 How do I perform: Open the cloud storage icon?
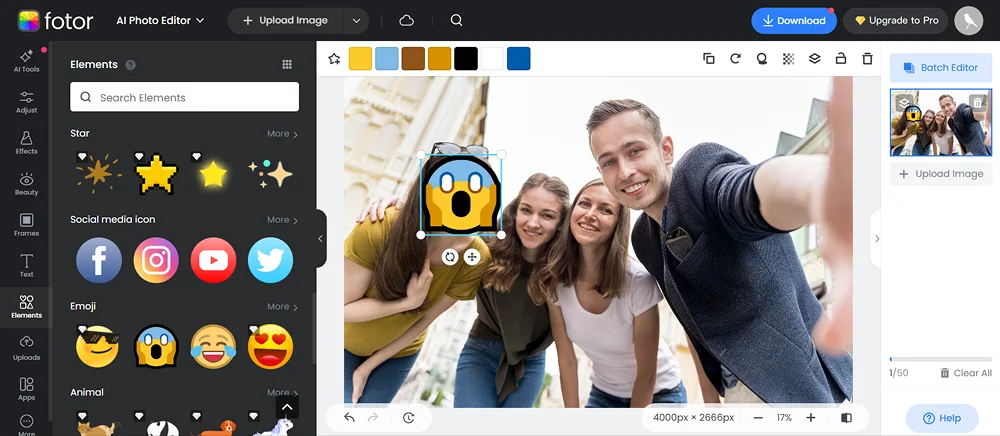click(406, 20)
